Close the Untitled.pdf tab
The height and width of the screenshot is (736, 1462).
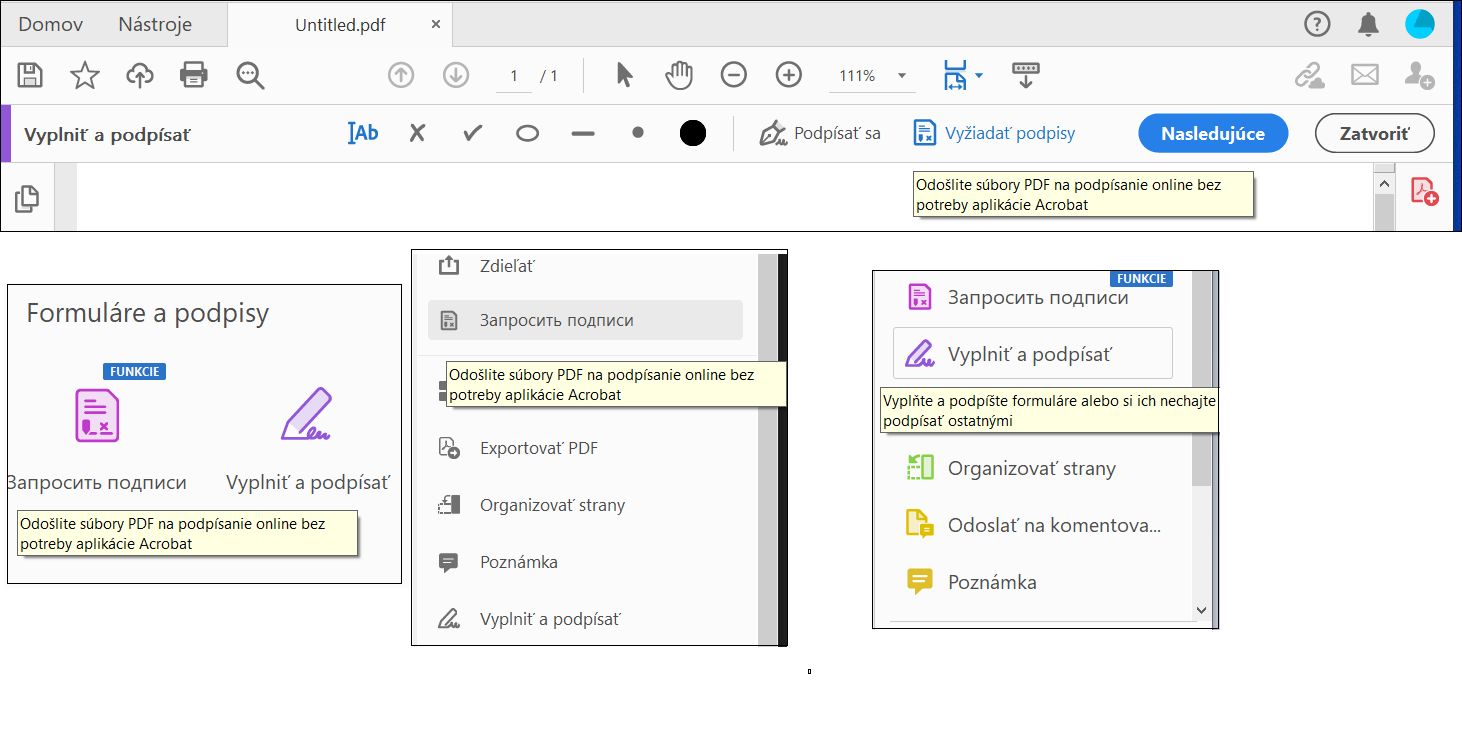[x=436, y=24]
